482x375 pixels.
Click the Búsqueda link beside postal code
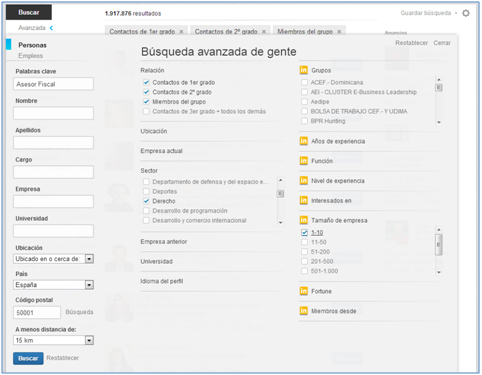(x=79, y=312)
